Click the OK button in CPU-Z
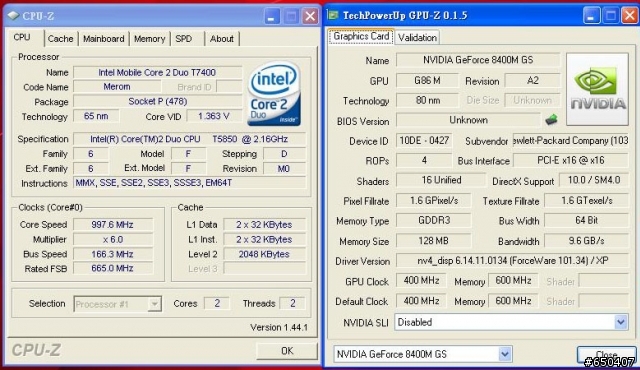The height and width of the screenshot is (370, 640). (287, 351)
